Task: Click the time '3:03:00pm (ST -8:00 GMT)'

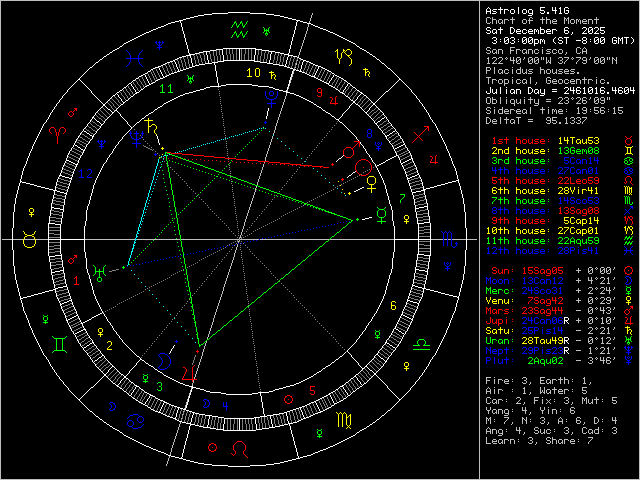Action: (x=563, y=41)
